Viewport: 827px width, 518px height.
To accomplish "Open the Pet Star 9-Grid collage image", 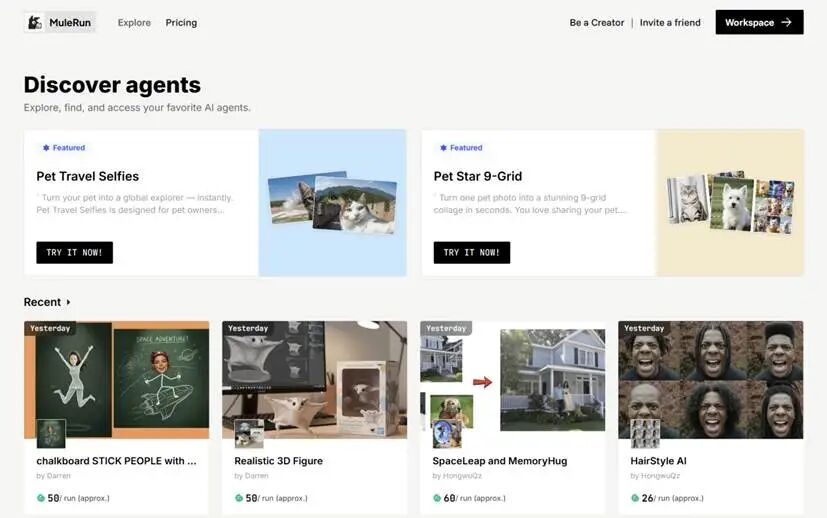I will (x=730, y=203).
